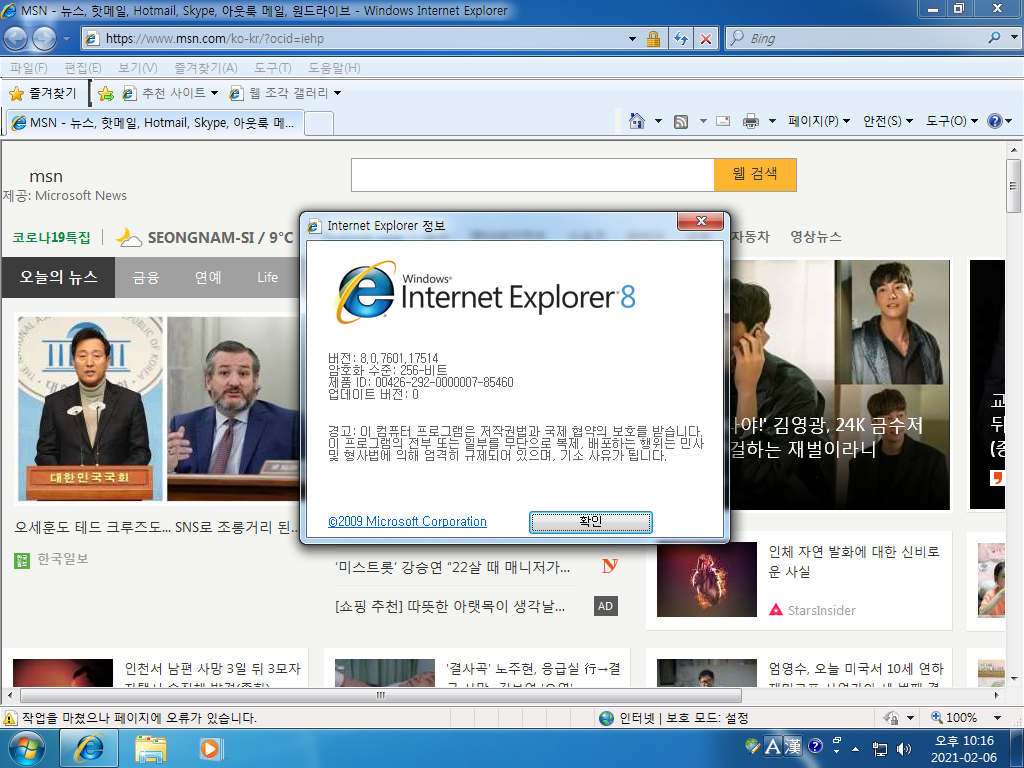Close the Internet Explorer 정보 dialog
1024x768 pixels.
click(x=701, y=221)
